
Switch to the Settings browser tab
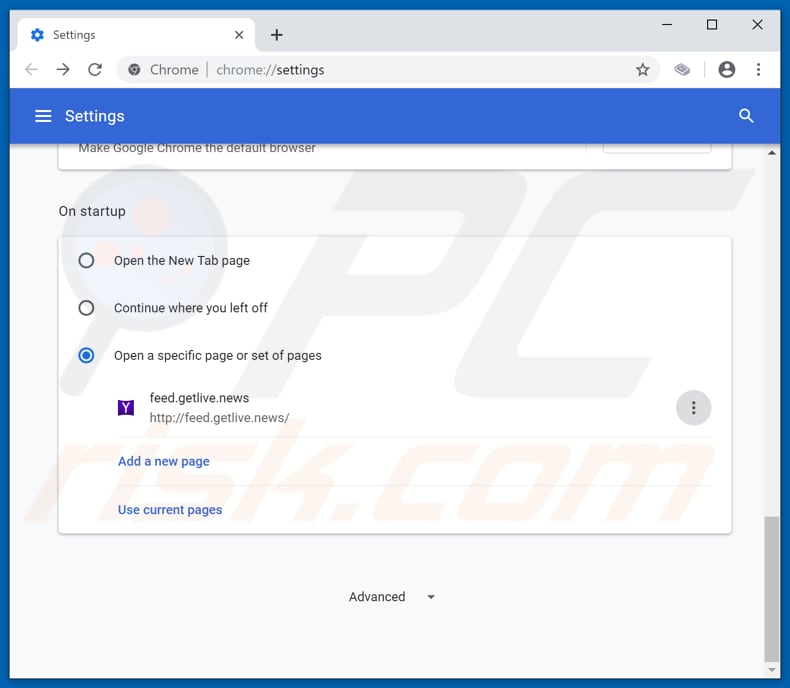[136, 35]
